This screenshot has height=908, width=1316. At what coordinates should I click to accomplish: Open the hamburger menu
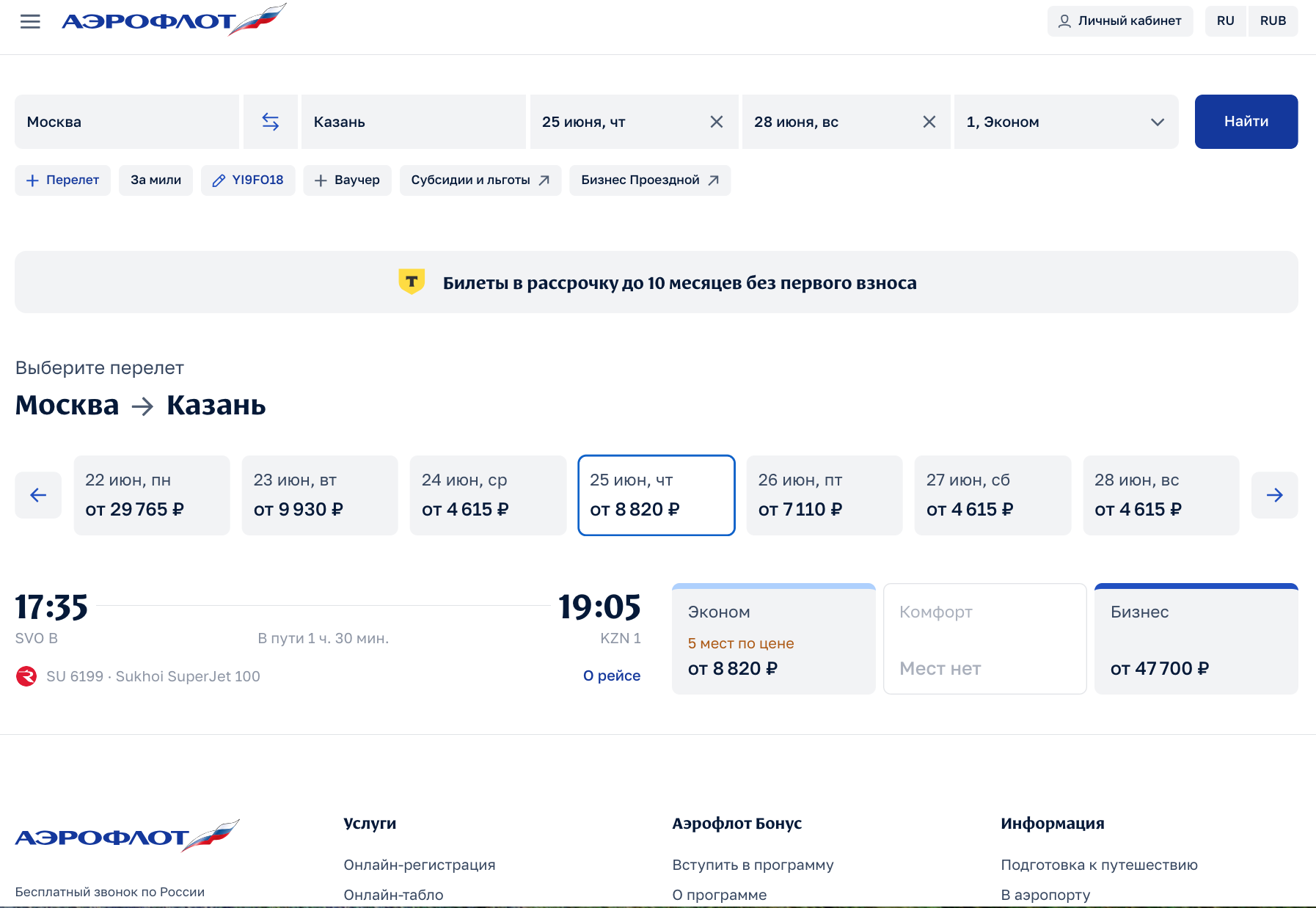[x=30, y=21]
